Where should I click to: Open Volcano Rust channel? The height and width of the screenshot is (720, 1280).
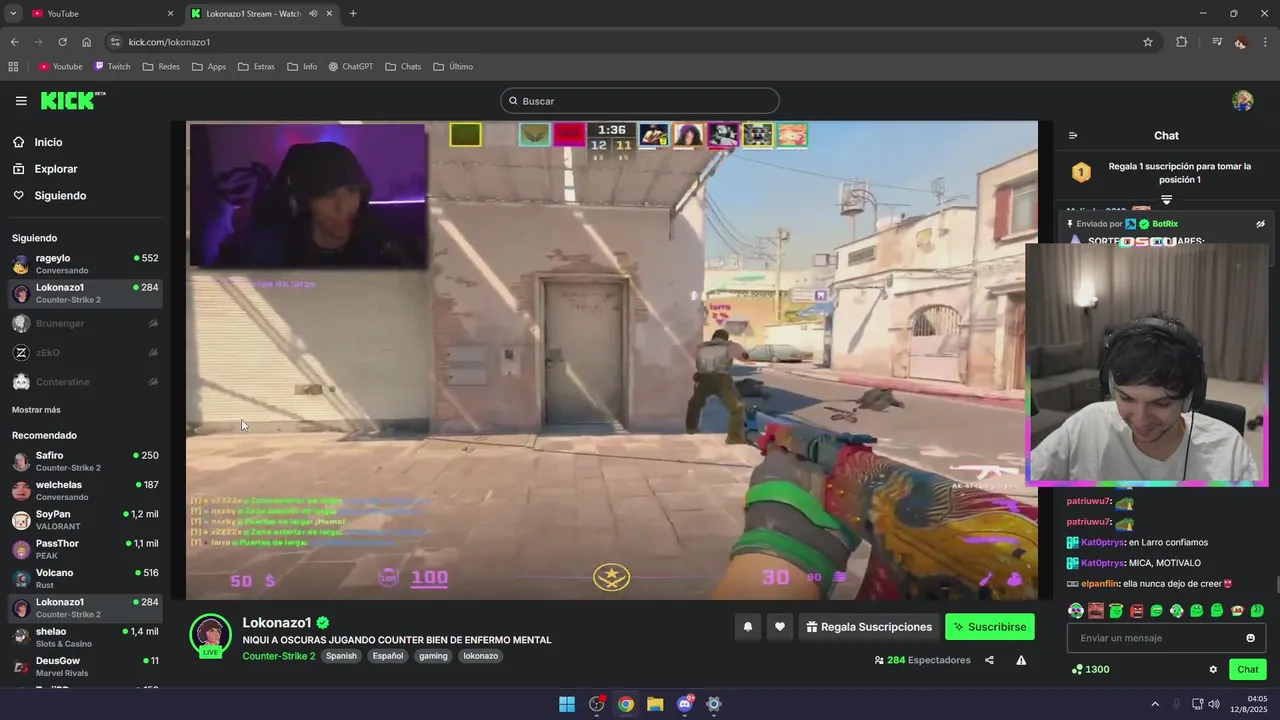(x=84, y=578)
